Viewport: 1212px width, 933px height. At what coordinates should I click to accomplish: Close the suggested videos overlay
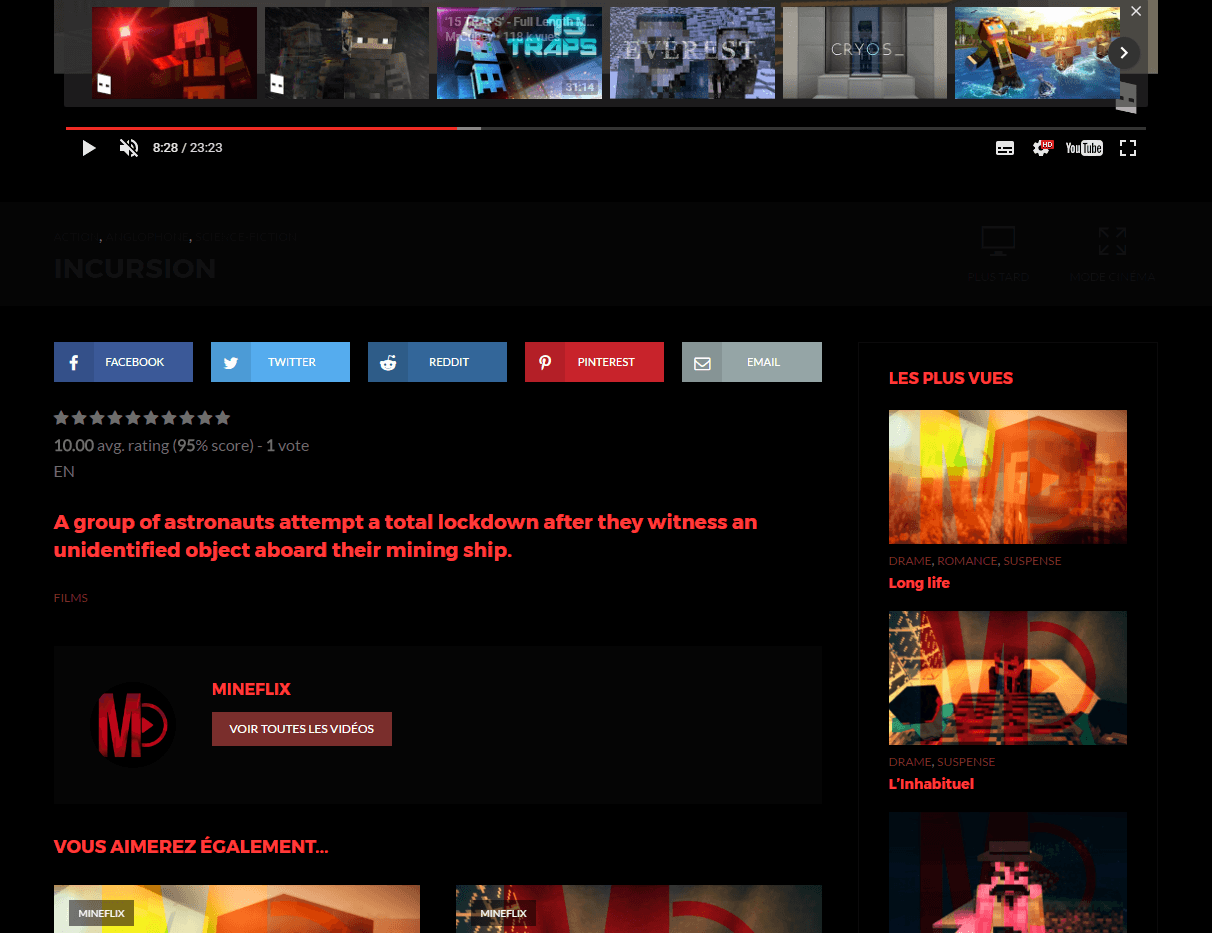click(1136, 11)
